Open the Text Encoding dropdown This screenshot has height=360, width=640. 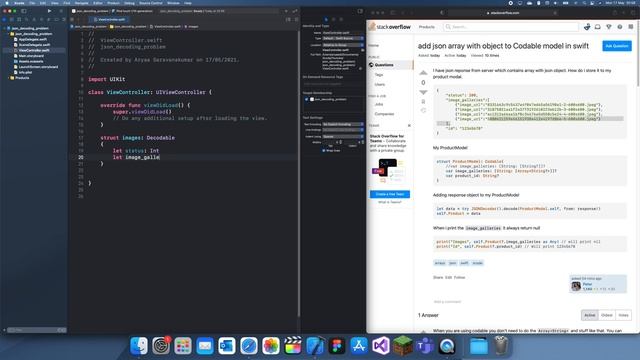(343, 124)
